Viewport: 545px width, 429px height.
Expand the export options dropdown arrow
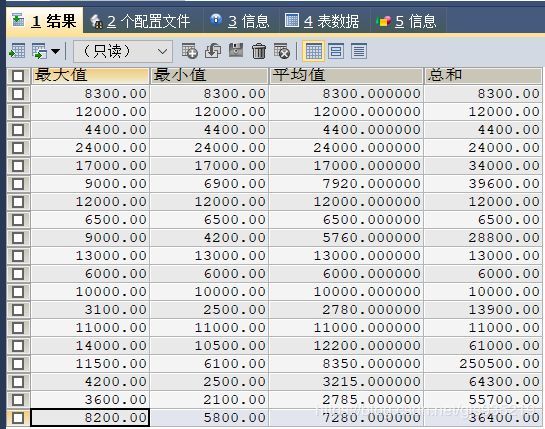coord(55,51)
